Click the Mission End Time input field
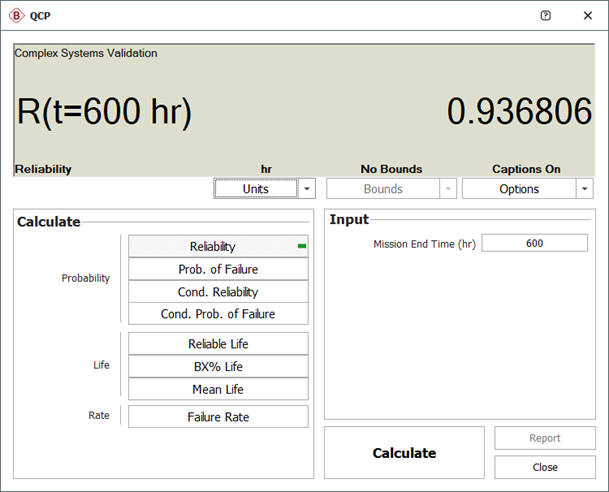This screenshot has width=609, height=492. tap(534, 243)
